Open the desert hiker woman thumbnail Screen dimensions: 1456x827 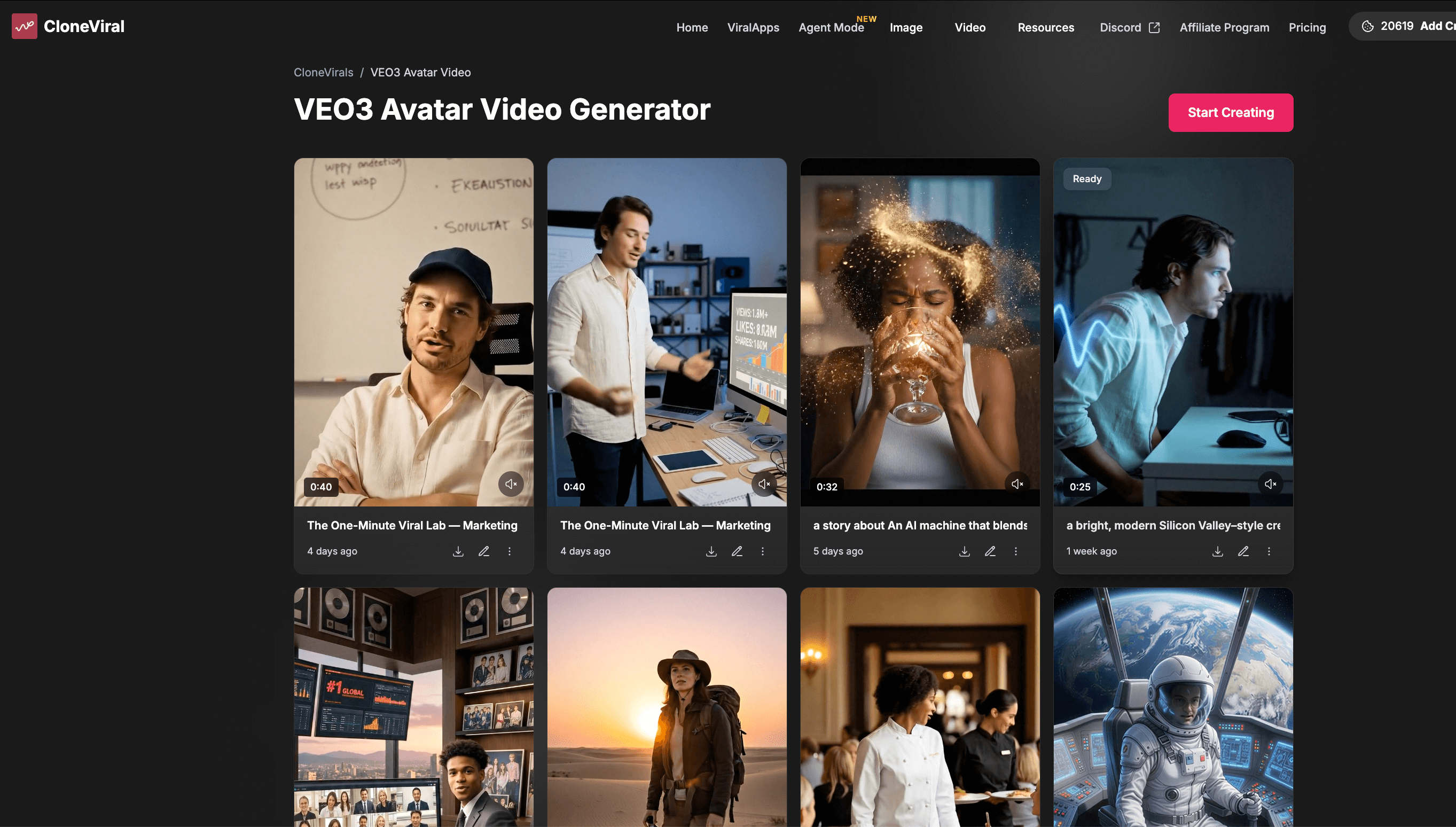667,707
